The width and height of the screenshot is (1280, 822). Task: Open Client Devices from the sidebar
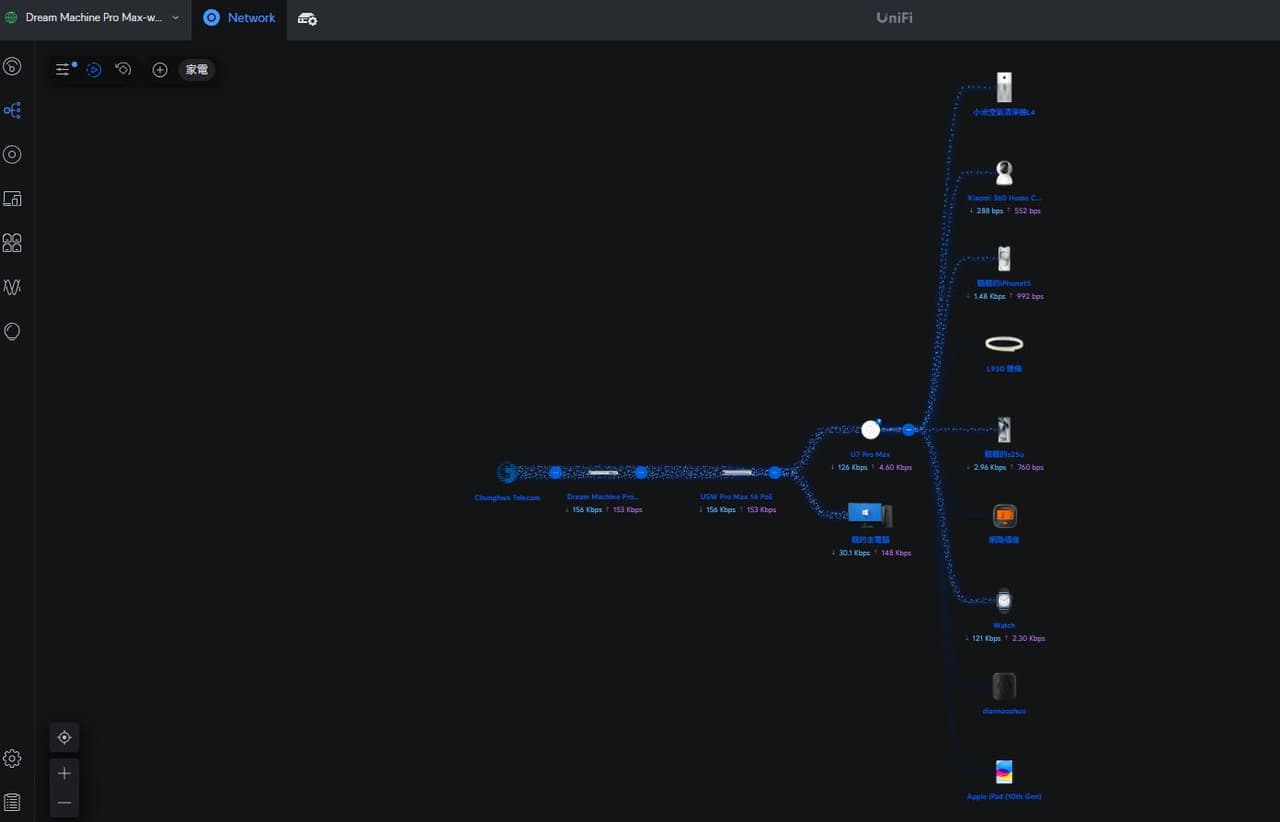(12, 198)
